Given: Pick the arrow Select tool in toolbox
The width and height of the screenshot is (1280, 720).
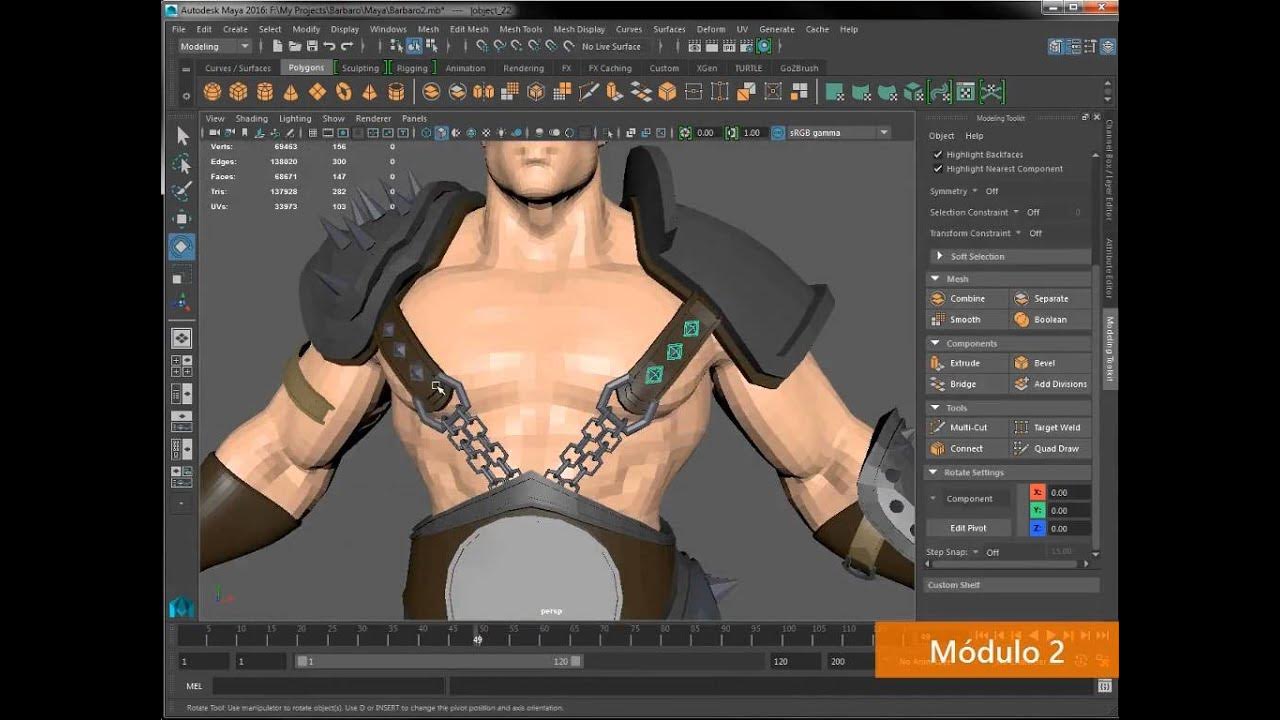Looking at the screenshot, I should click(x=182, y=135).
